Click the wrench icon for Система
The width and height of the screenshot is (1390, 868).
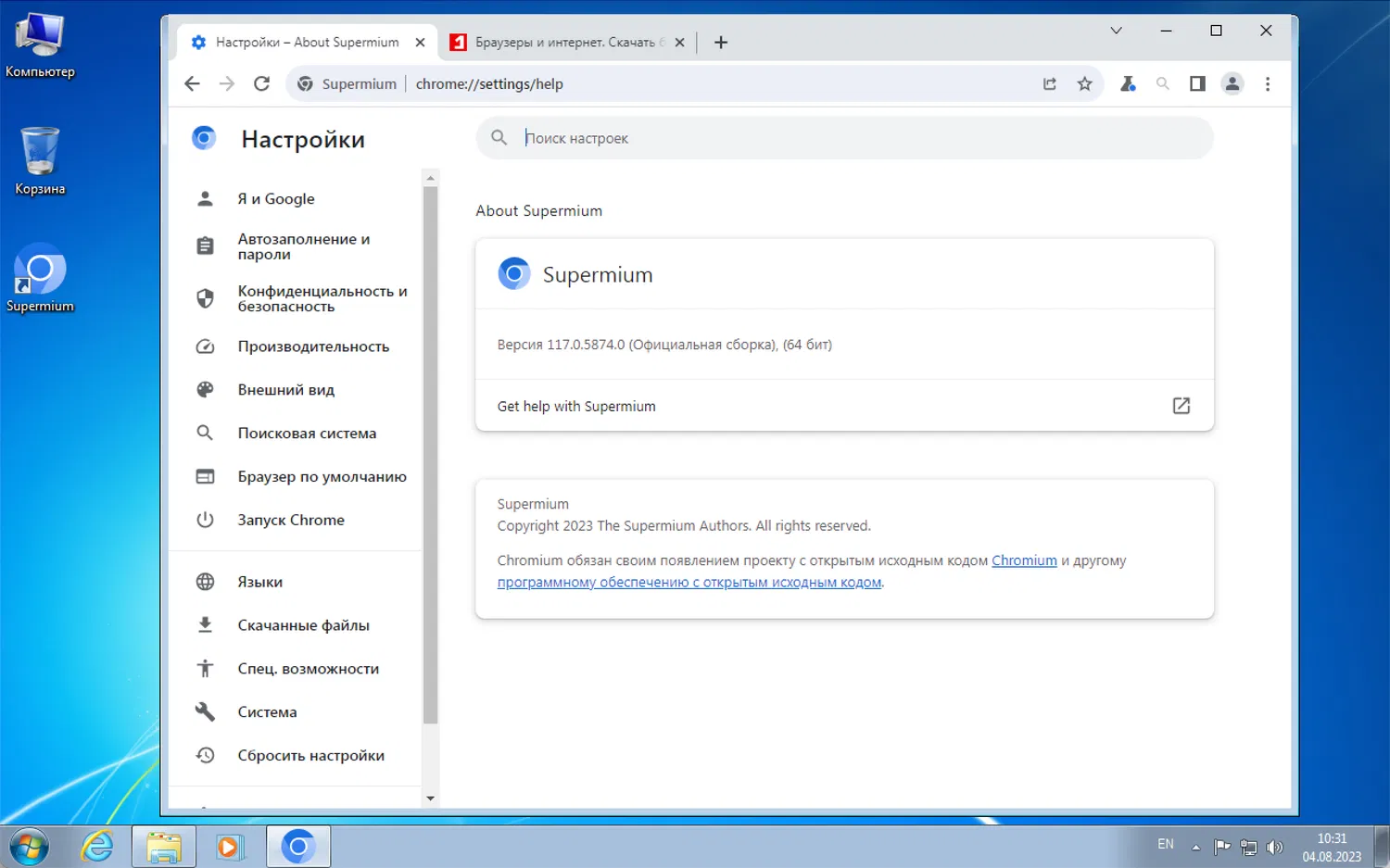coord(205,711)
